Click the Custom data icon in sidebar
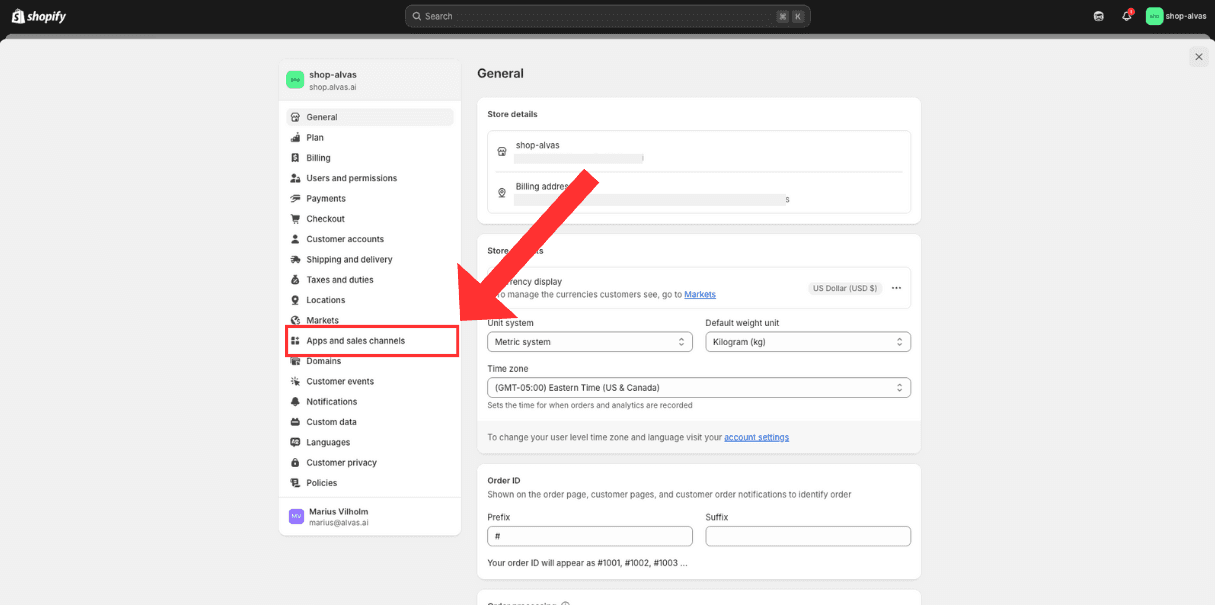This screenshot has width=1215, height=605. click(x=295, y=422)
